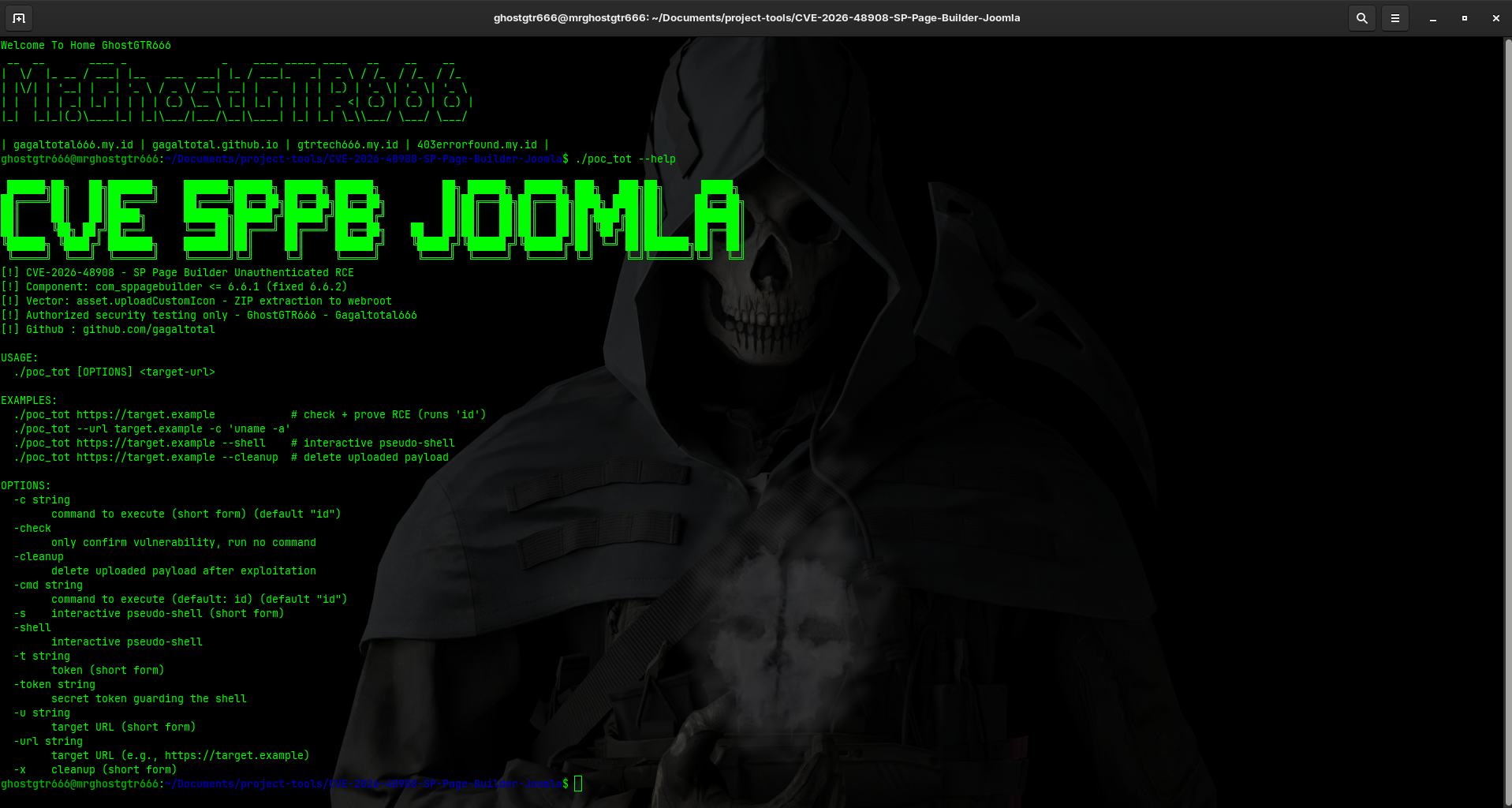Click the "# check + prove RCE" comment
The height and width of the screenshot is (808, 1512).
tap(389, 414)
